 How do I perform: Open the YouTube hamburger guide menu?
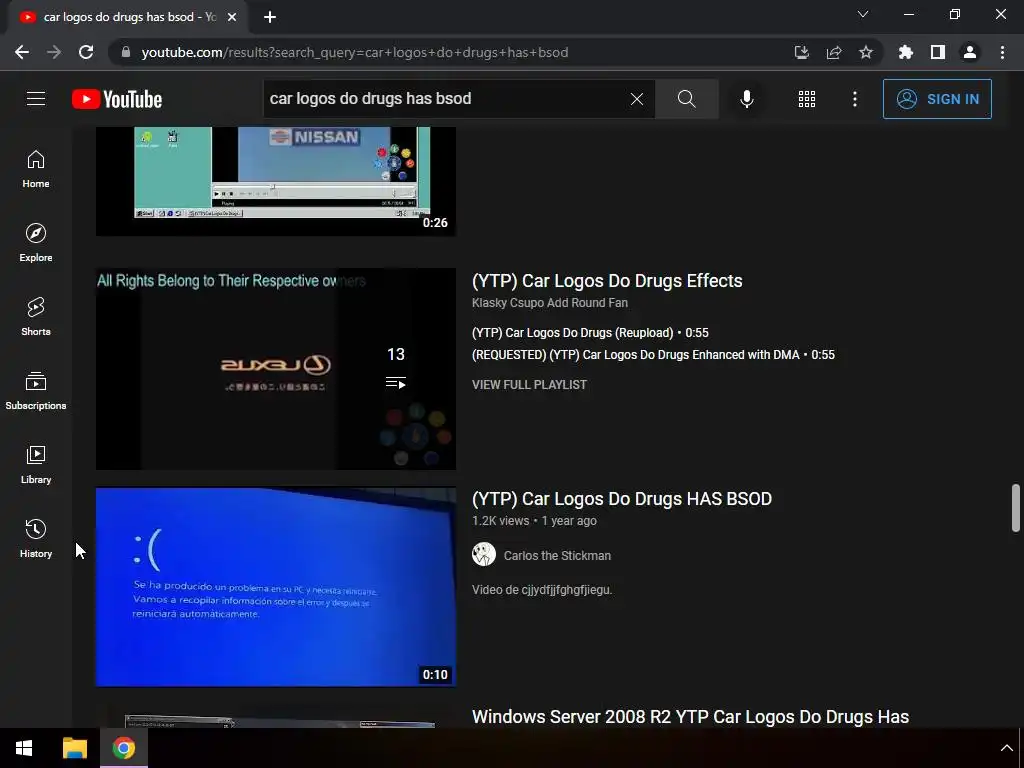coord(36,99)
